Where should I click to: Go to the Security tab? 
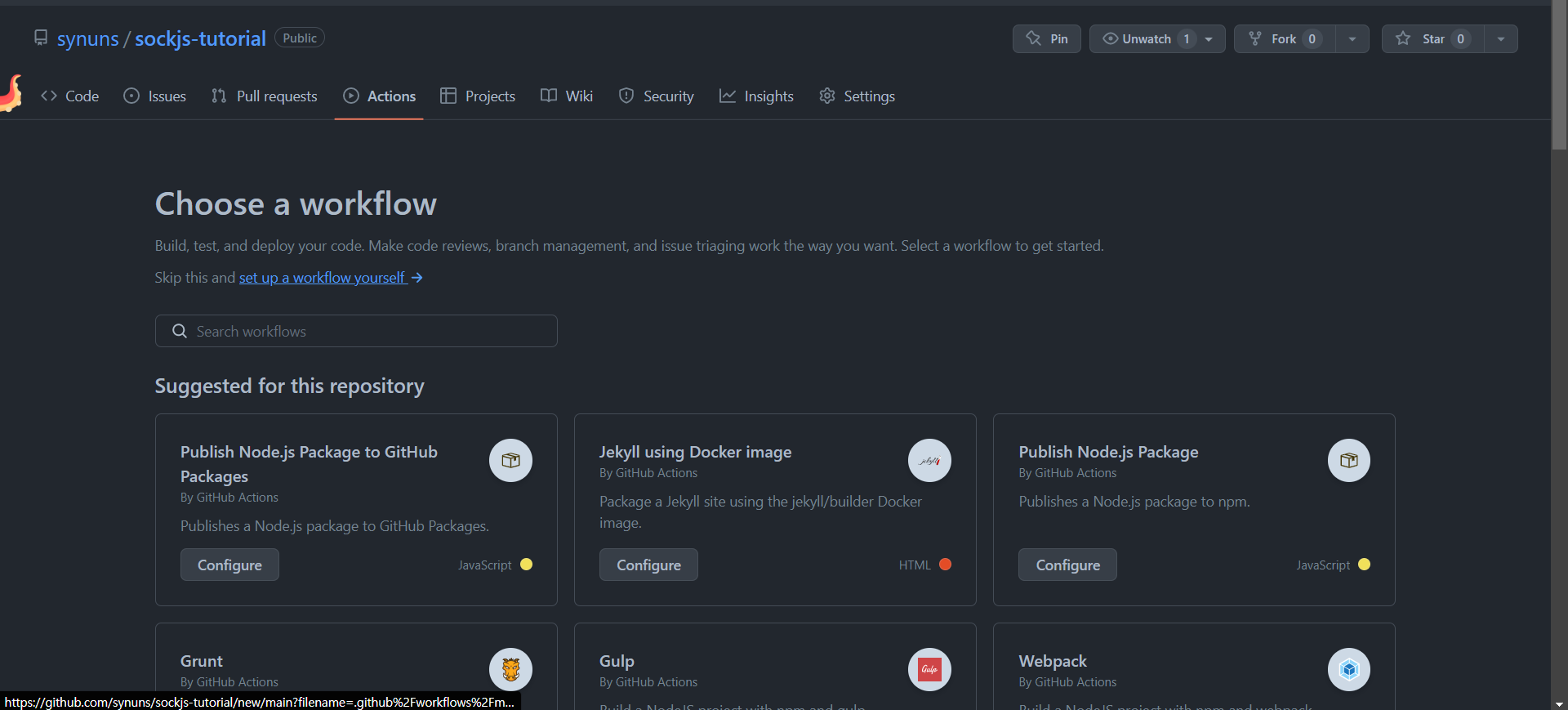coord(657,96)
